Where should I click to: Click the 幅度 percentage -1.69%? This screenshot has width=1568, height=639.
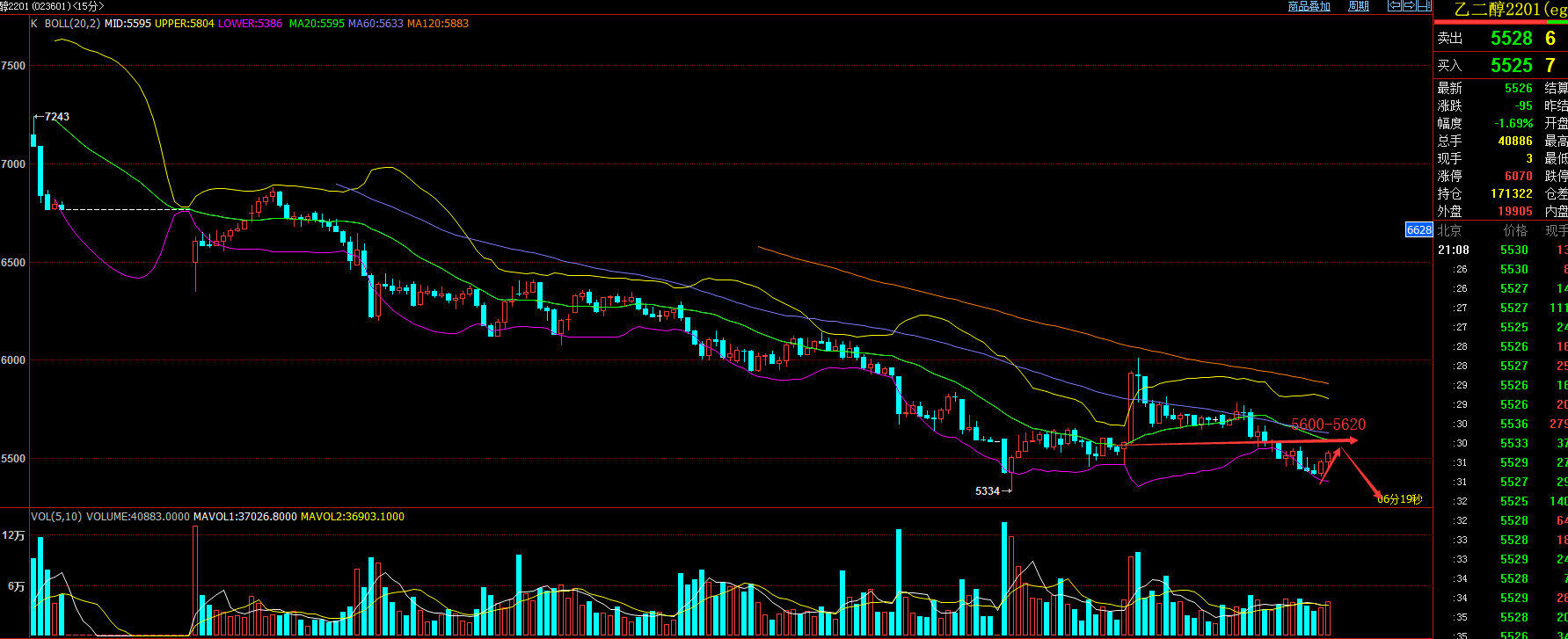(x=1513, y=124)
